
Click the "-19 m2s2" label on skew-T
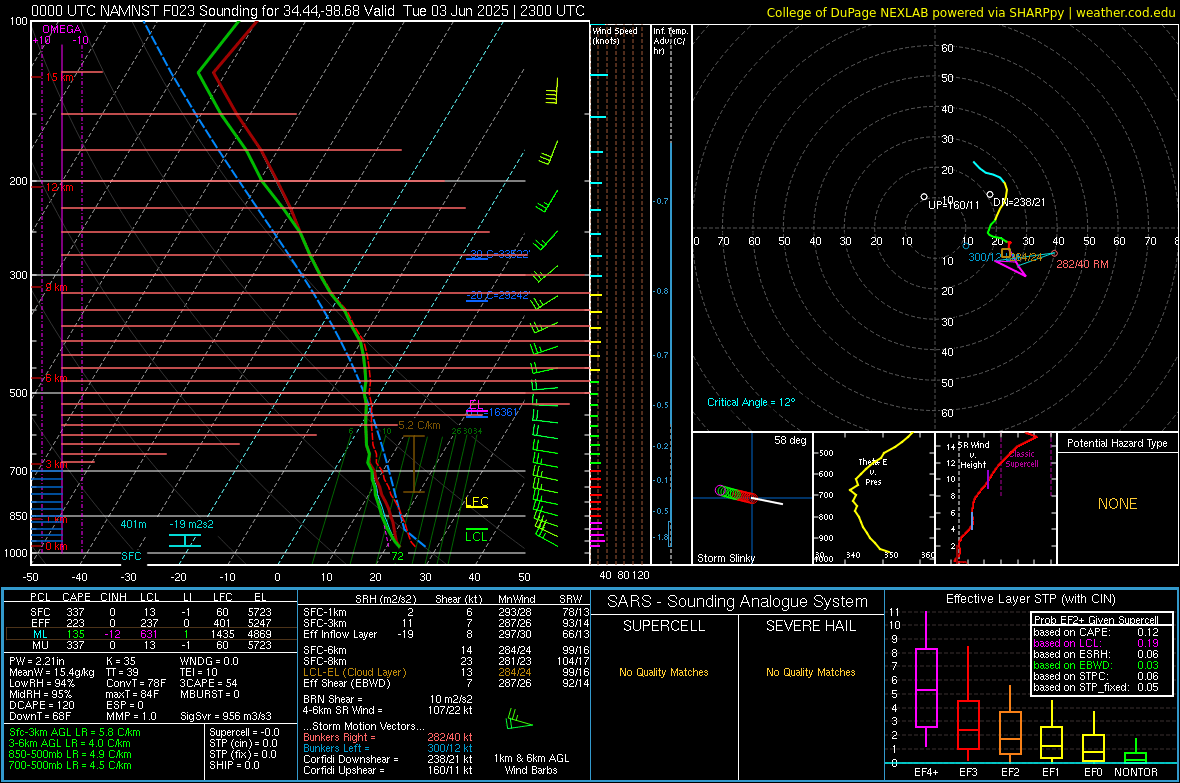(191, 524)
